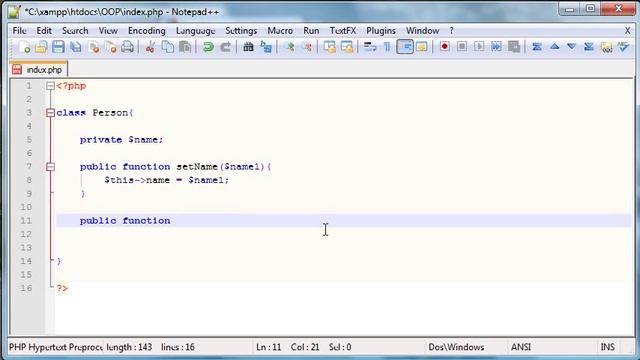This screenshot has height=360, width=640.
Task: Click the Print toolbar icon
Action: (x=128, y=47)
